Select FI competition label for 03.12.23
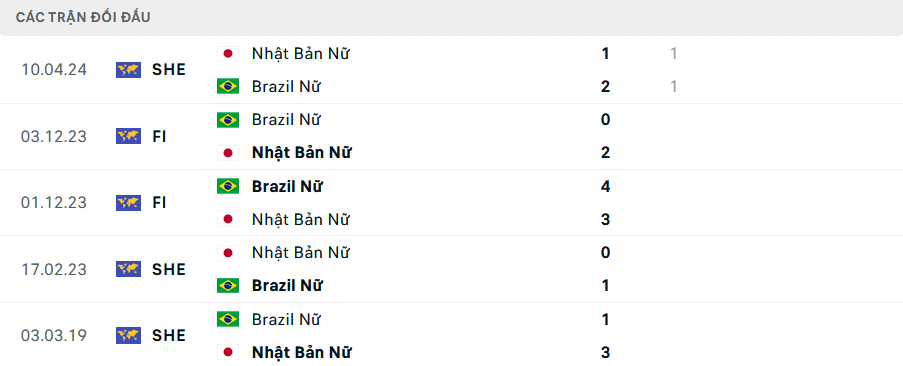Screen dimensions: 903x366 [x=159, y=136]
